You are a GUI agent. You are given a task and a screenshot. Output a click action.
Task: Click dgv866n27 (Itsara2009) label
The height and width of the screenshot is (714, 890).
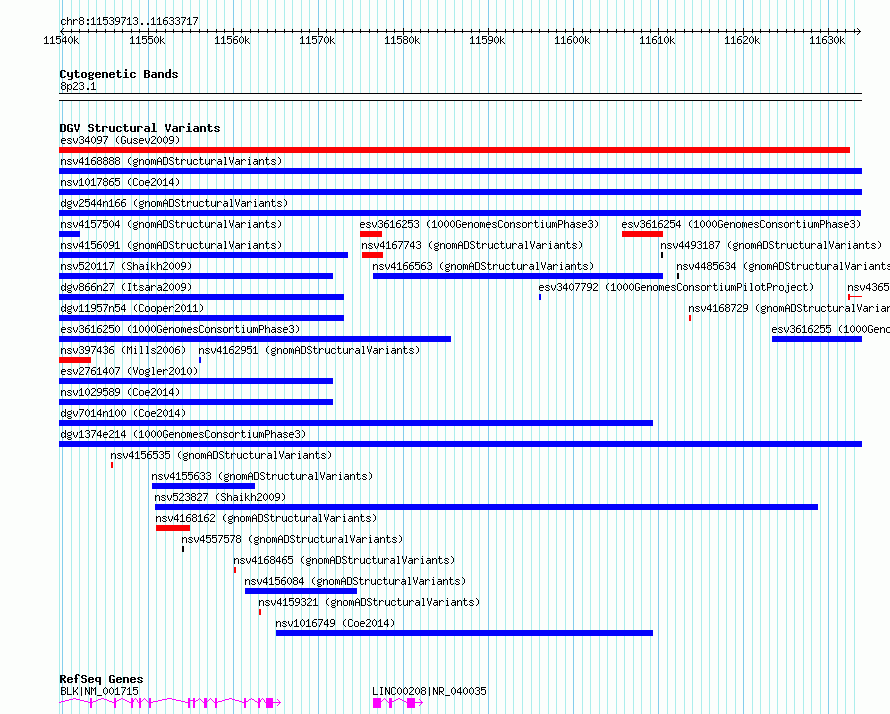(126, 287)
